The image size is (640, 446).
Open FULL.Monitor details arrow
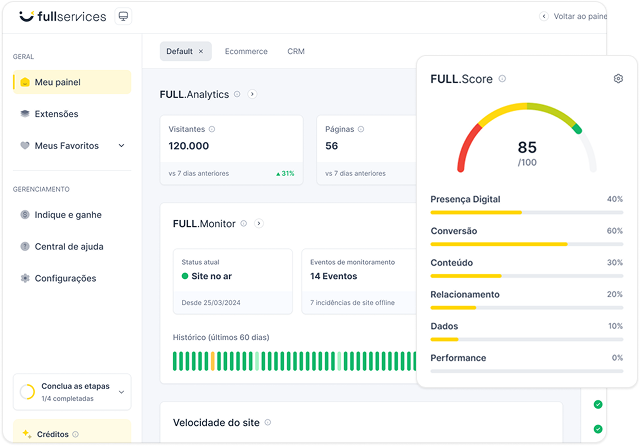(x=258, y=224)
